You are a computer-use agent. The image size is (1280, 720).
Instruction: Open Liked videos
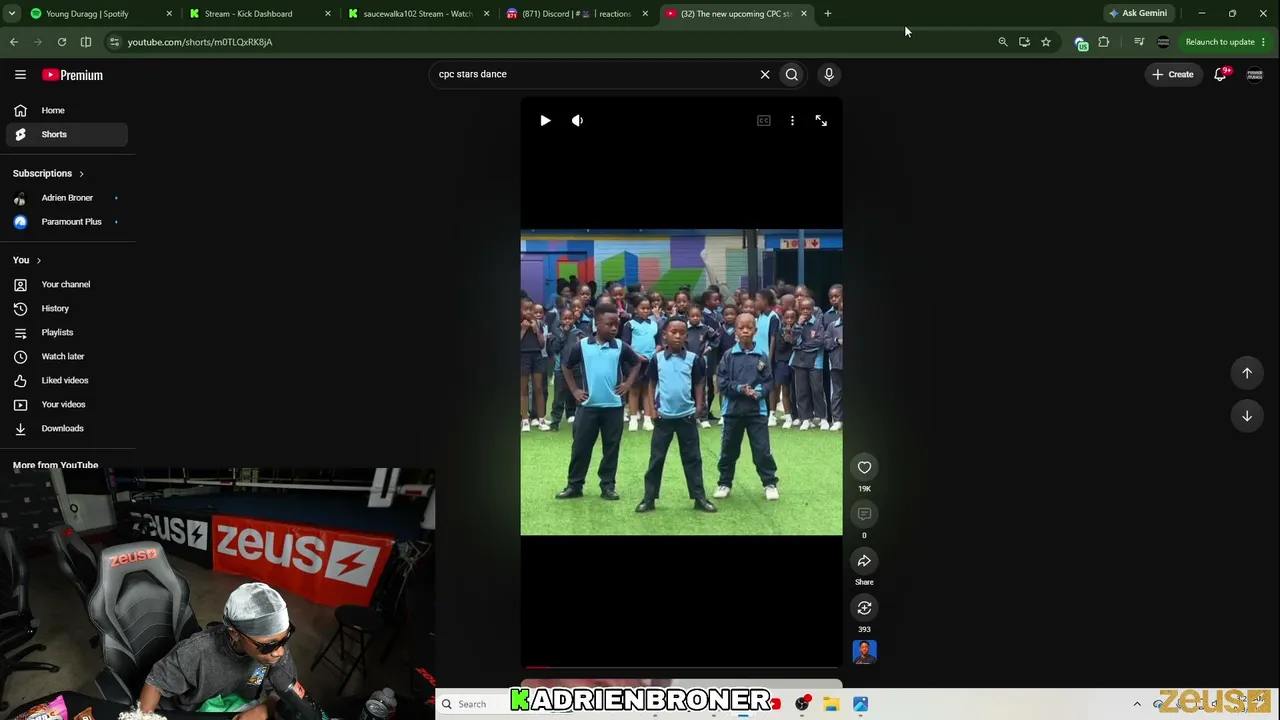point(66,380)
